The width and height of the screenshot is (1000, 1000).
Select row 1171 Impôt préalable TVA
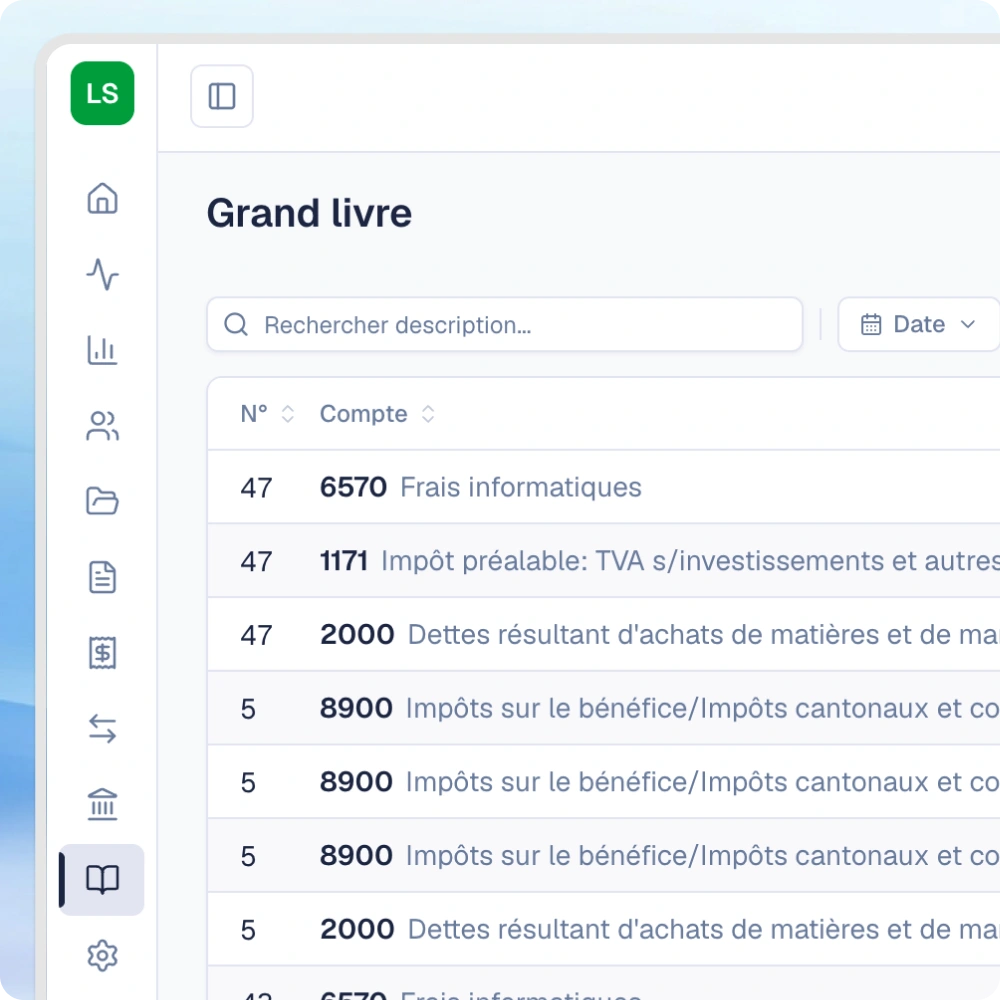click(x=603, y=561)
